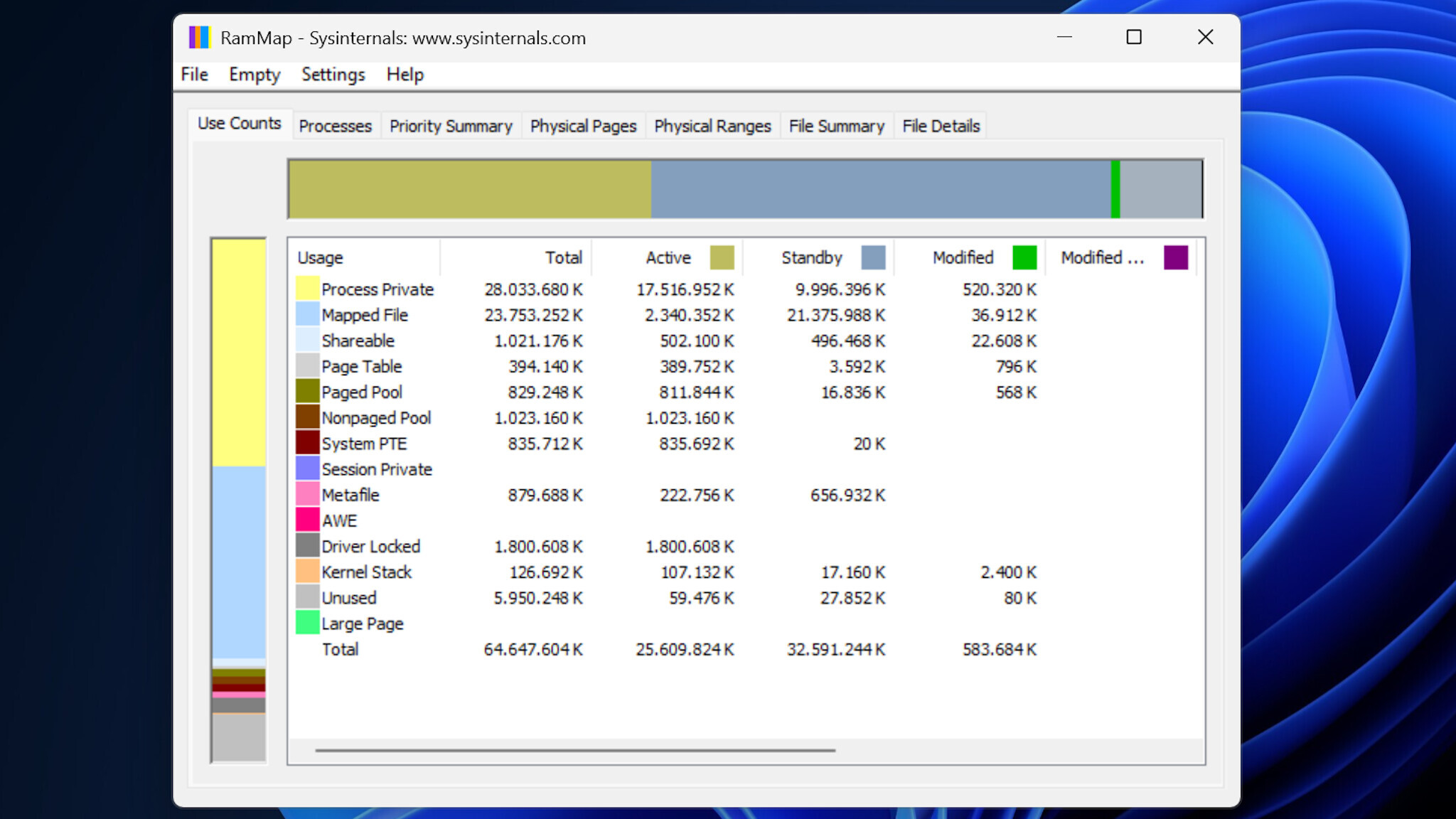Image resolution: width=1456 pixels, height=819 pixels.
Task: Click the orange Kernel Stack swatch
Action: click(306, 572)
